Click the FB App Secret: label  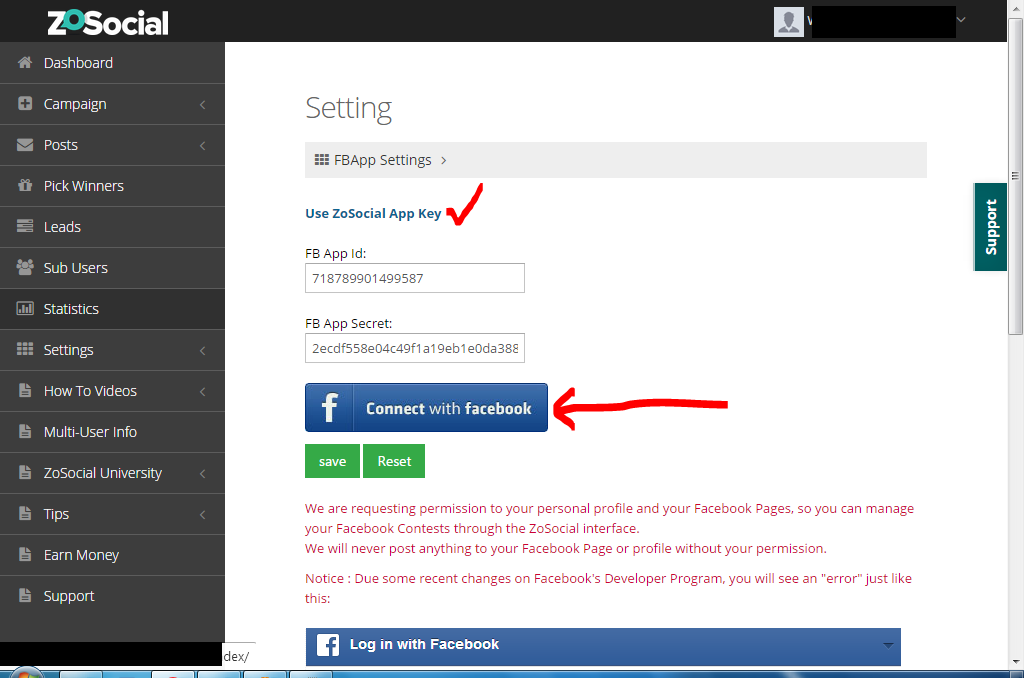349,323
